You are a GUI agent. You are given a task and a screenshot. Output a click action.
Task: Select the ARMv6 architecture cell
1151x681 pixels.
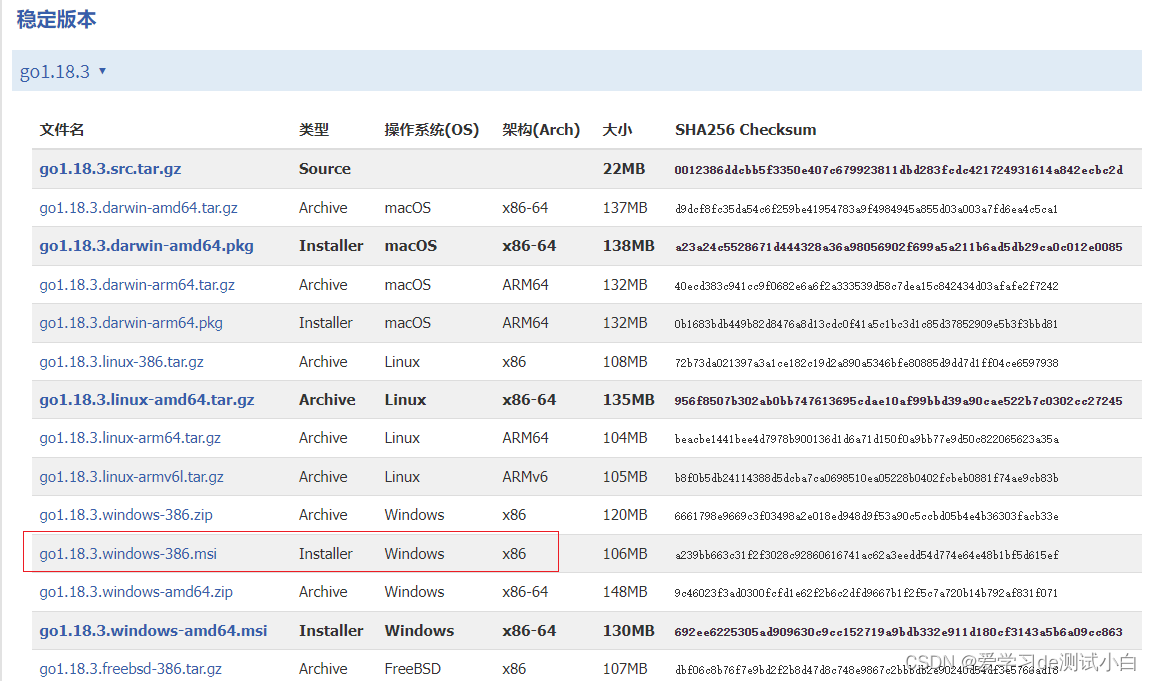(x=525, y=477)
